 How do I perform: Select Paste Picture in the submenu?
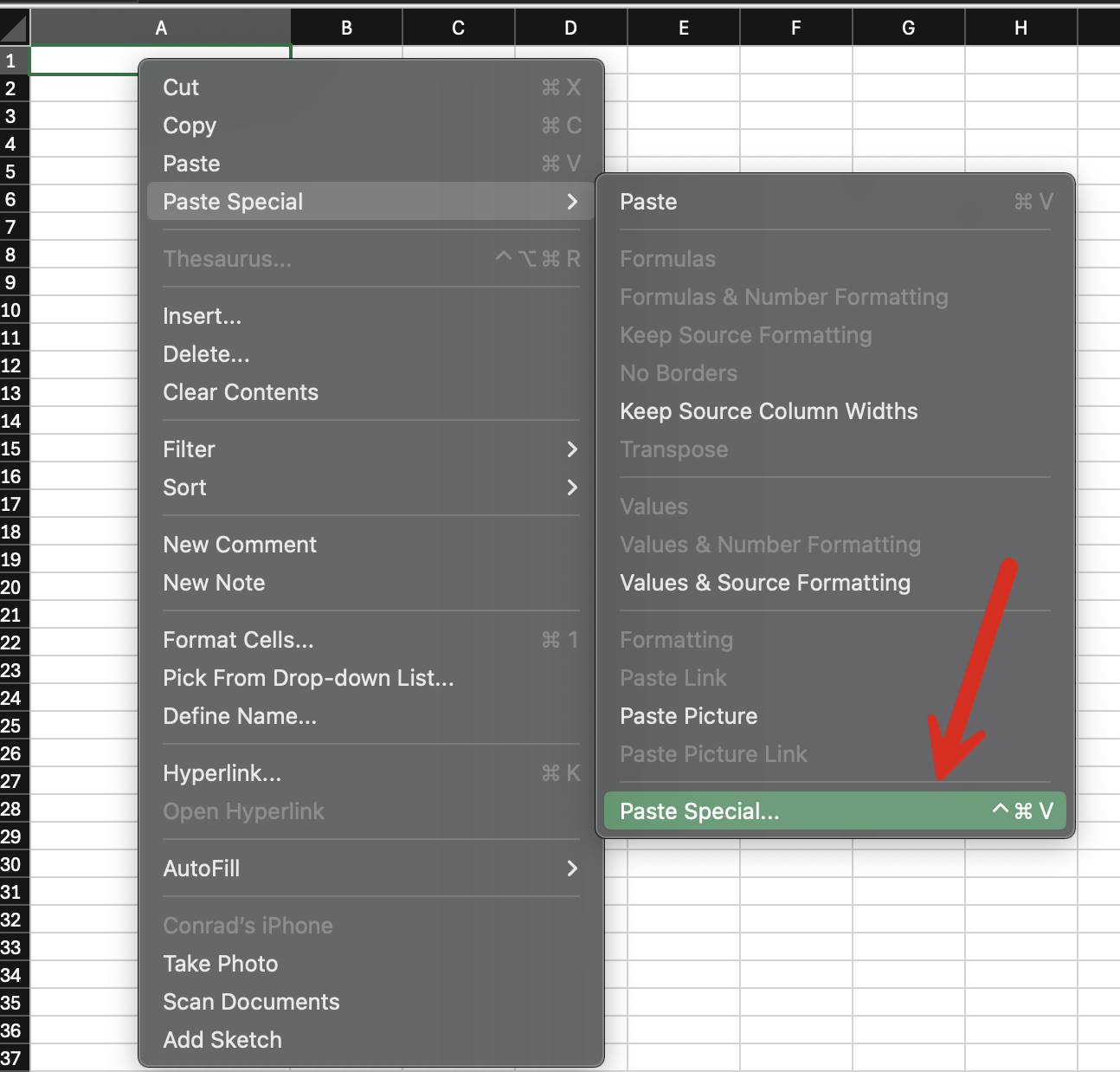(x=689, y=716)
